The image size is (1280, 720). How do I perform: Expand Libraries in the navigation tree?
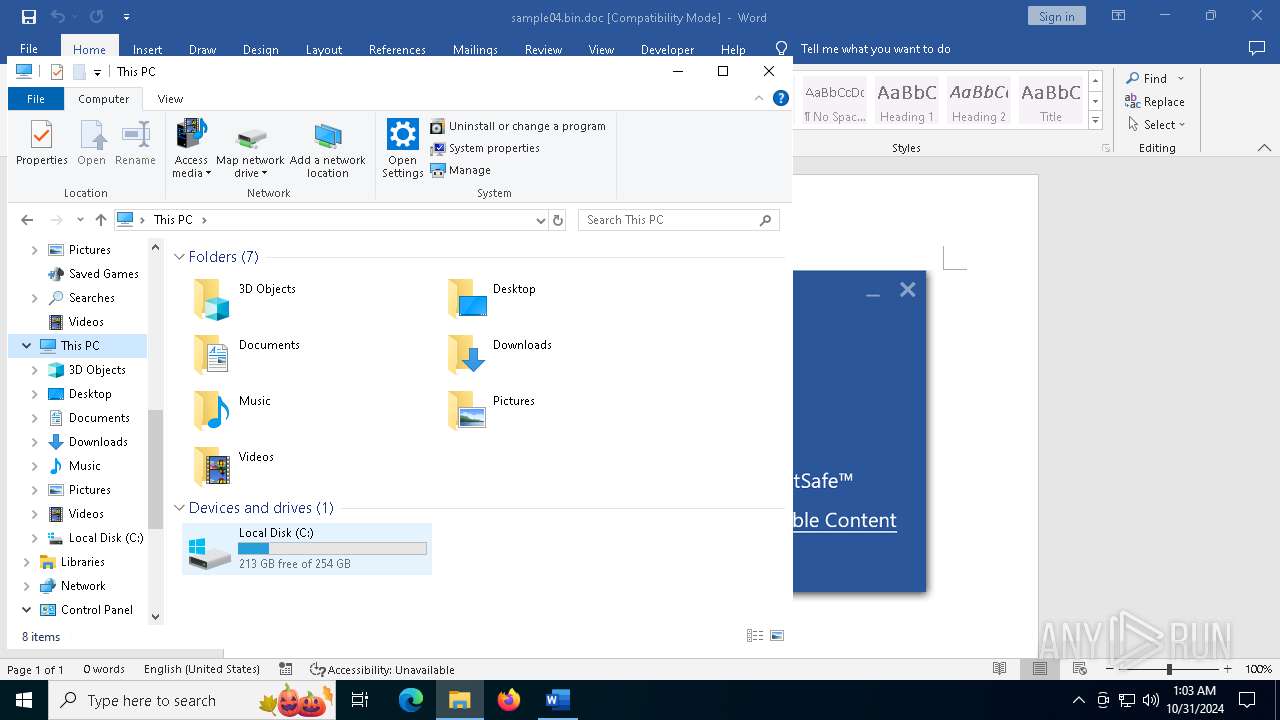[x=26, y=562]
